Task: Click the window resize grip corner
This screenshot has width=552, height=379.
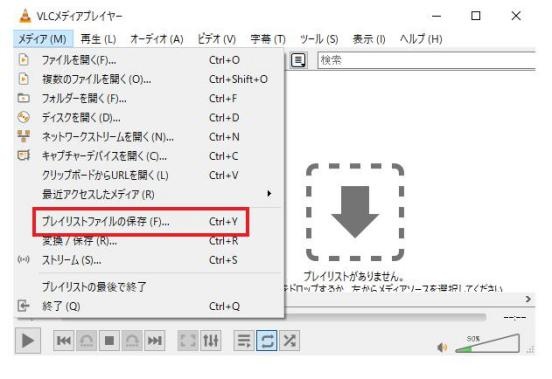Action: [531, 349]
